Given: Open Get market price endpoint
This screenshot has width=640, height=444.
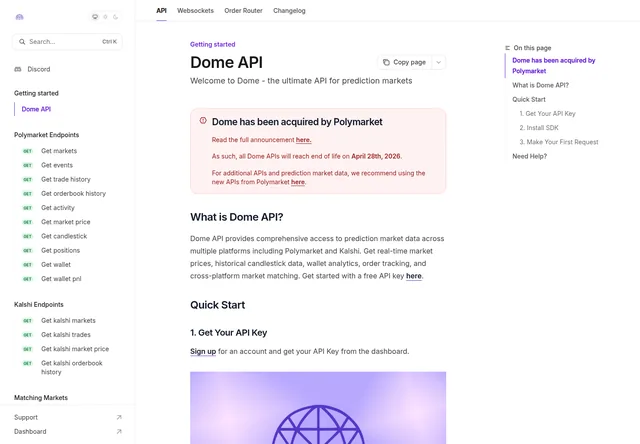Looking at the screenshot, I should (65, 222).
